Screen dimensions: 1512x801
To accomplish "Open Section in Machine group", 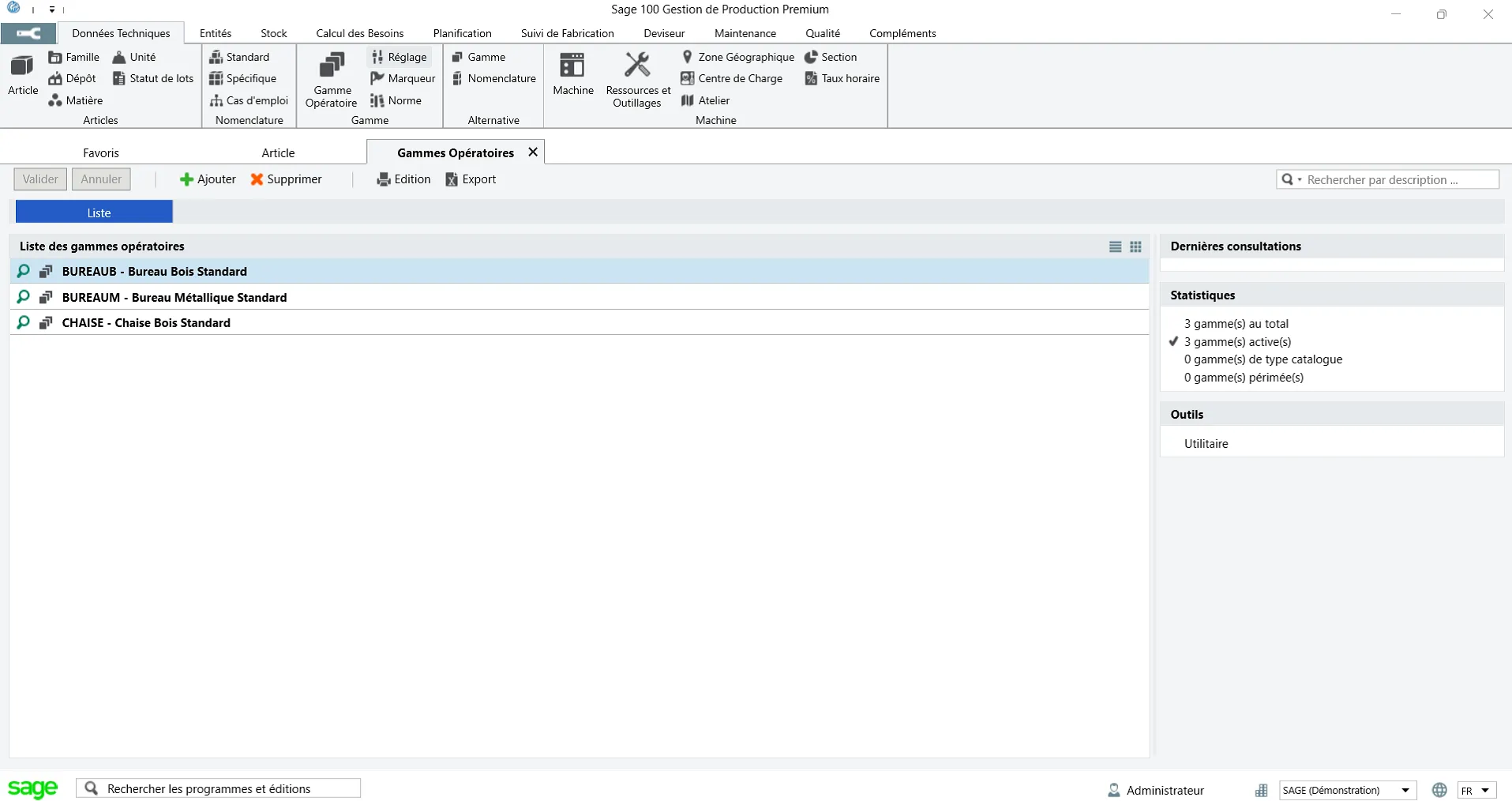I will pyautogui.click(x=830, y=57).
